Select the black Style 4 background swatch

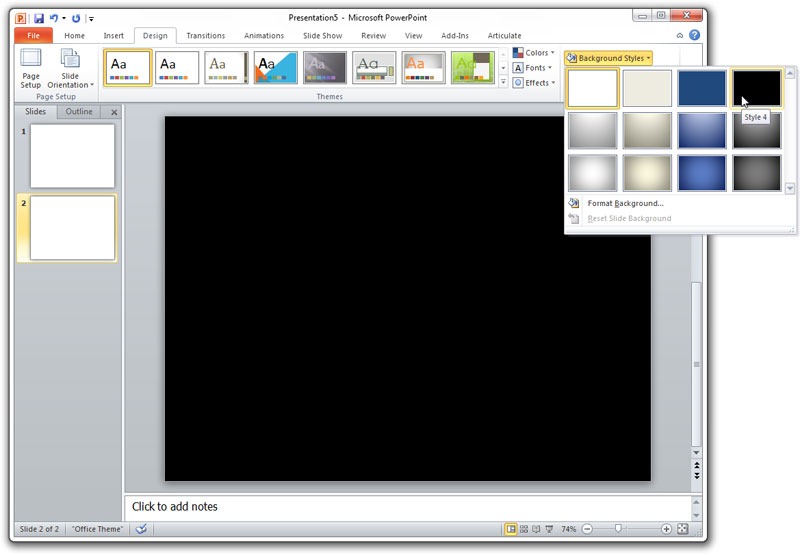click(757, 88)
